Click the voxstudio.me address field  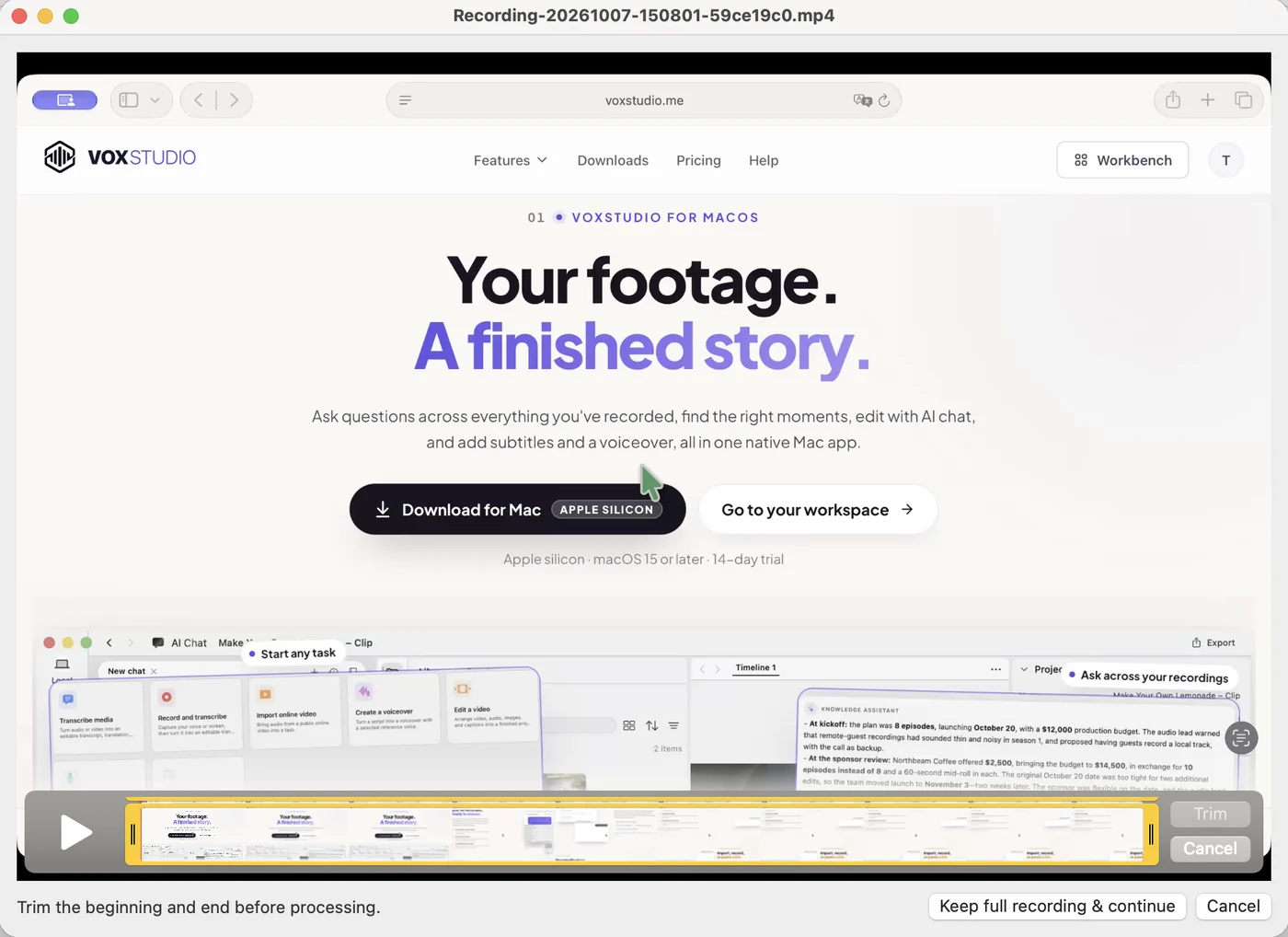[644, 100]
